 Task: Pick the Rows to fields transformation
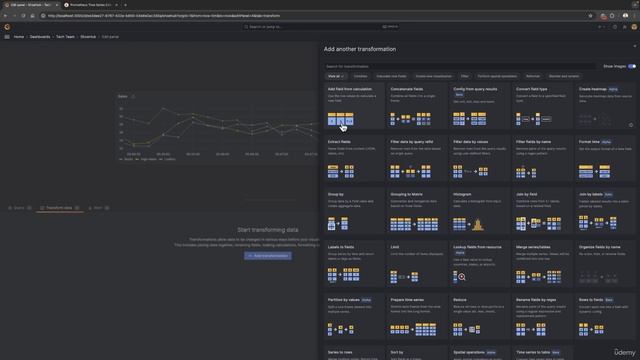(x=605, y=317)
